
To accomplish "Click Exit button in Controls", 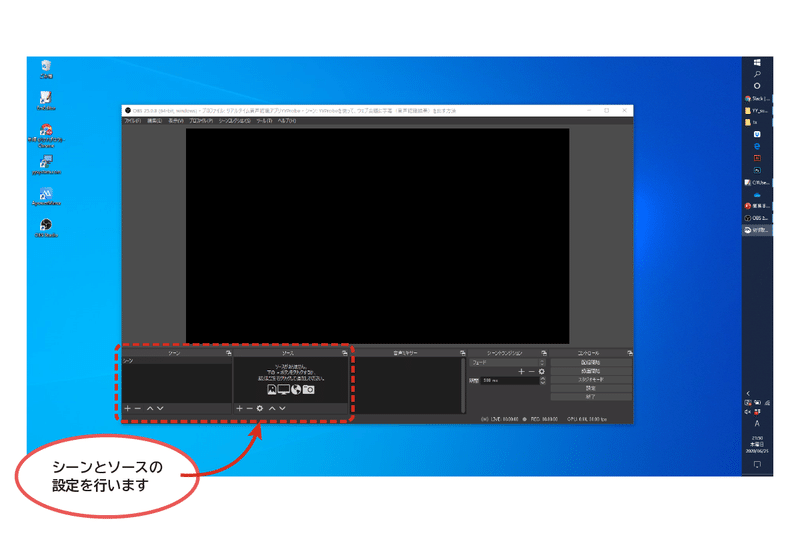I will [x=591, y=397].
